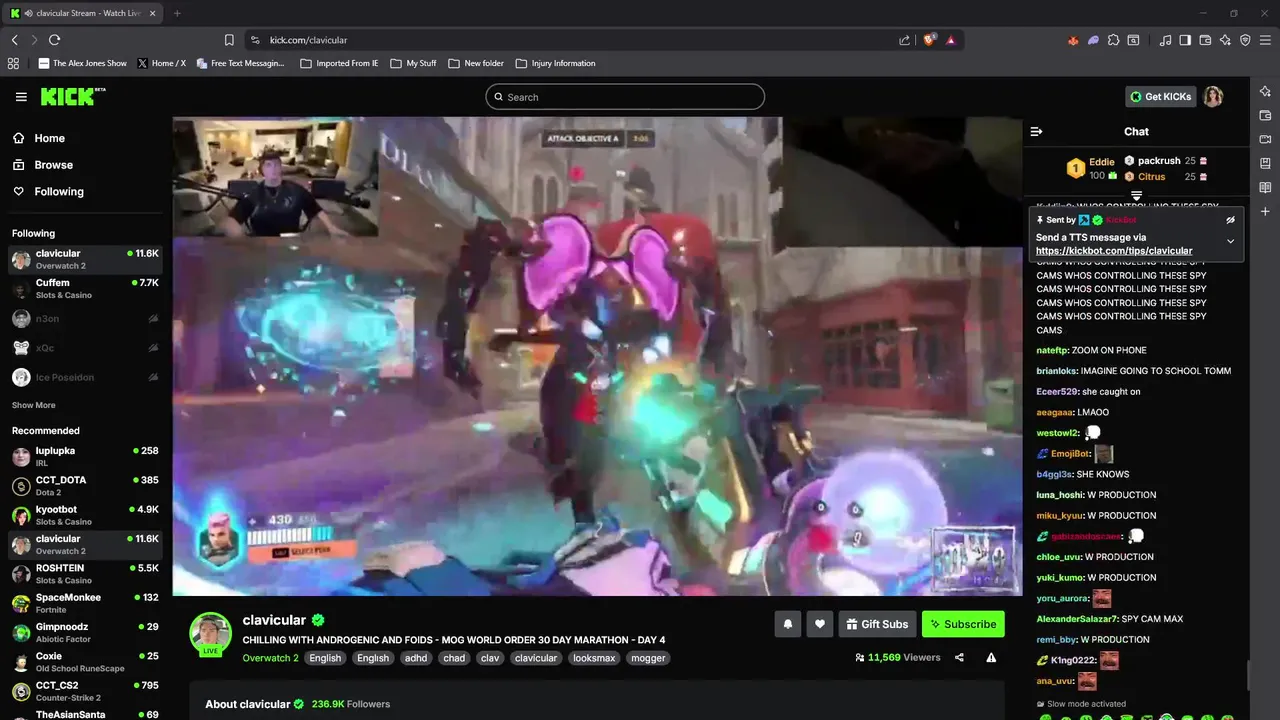
Task: Open the music note media control
Action: 1165,40
